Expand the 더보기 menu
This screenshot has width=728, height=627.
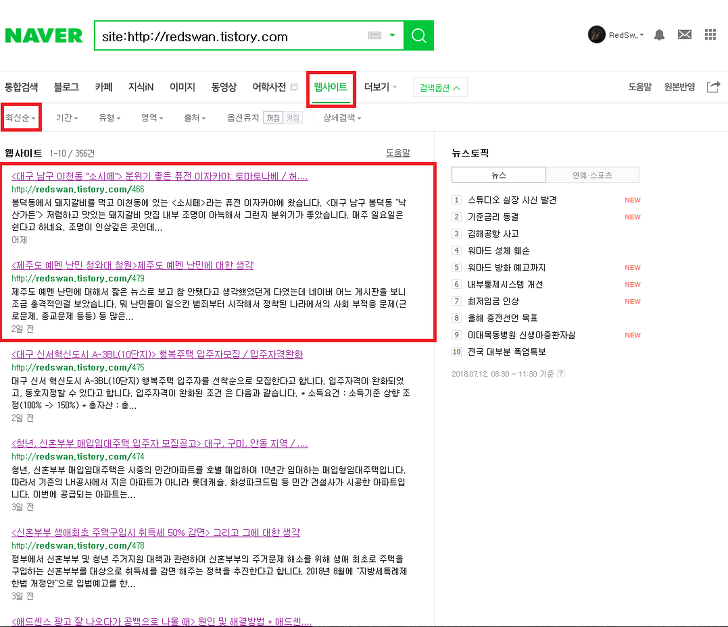[380, 87]
